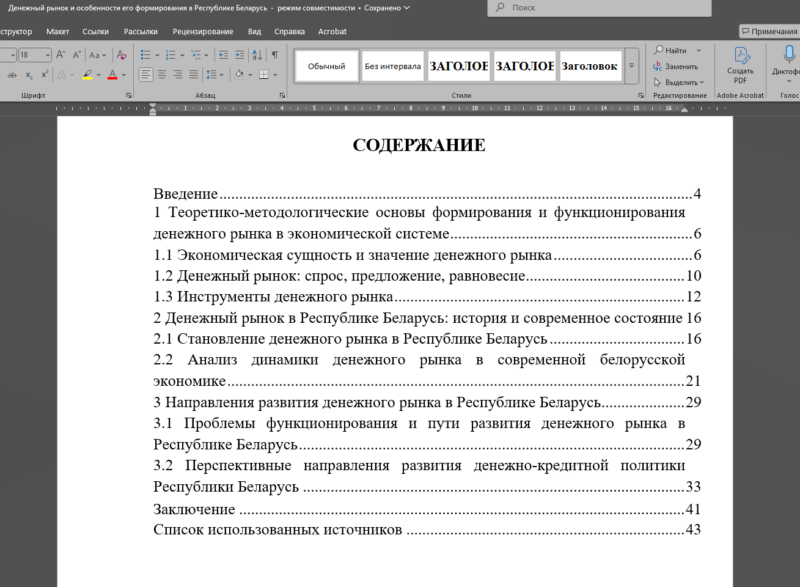Click the 1.3 Инструменты денежного рынка entry
The image size is (800, 587).
pos(427,296)
